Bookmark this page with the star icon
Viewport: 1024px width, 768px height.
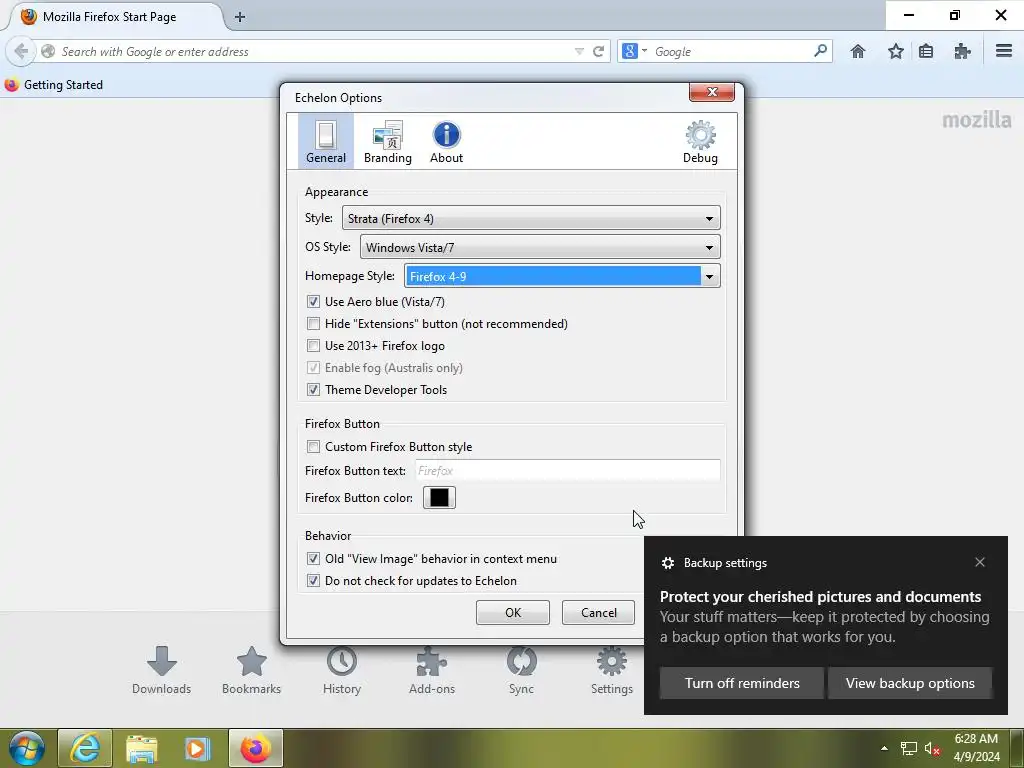895,51
